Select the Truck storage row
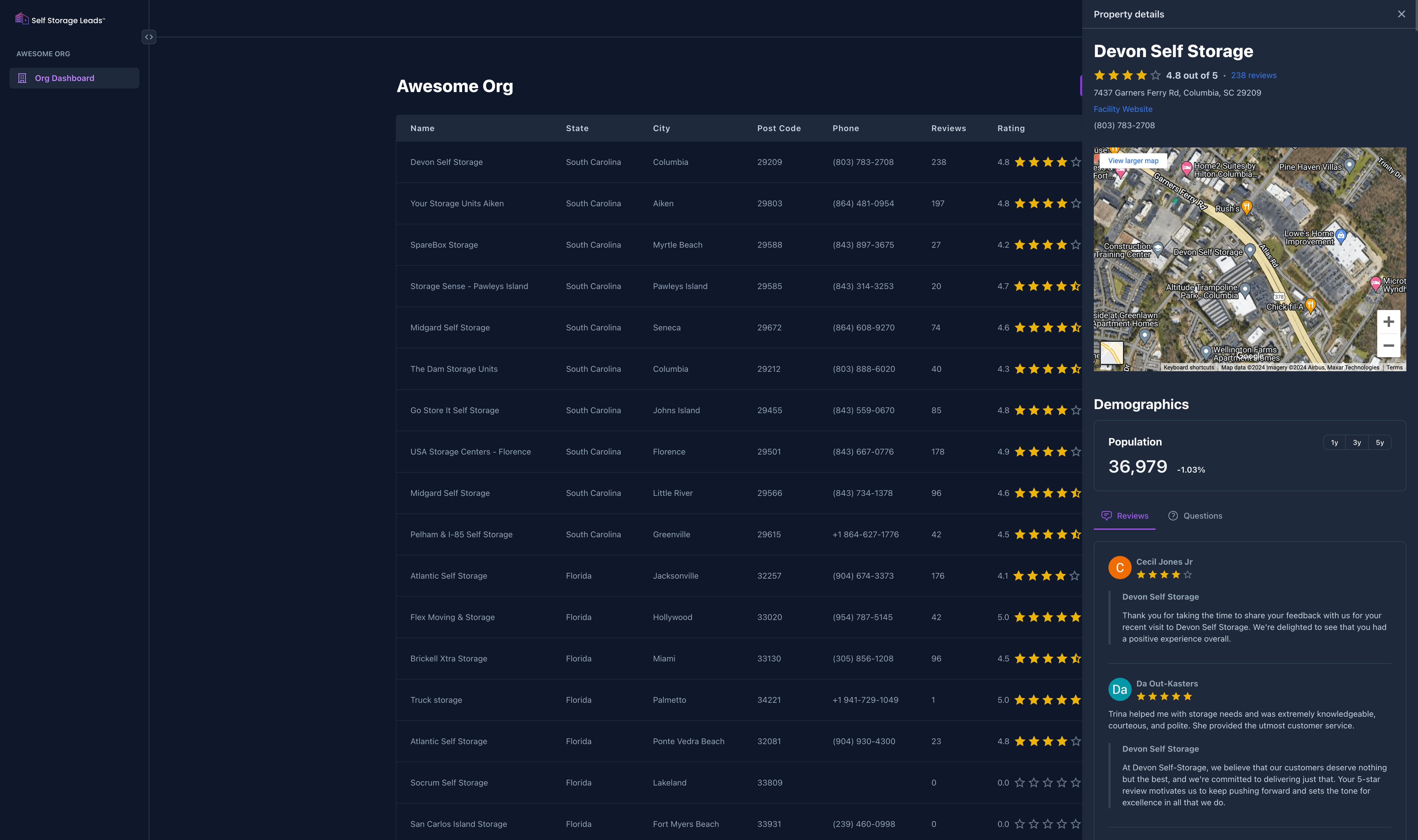1418x840 pixels. tap(739, 700)
